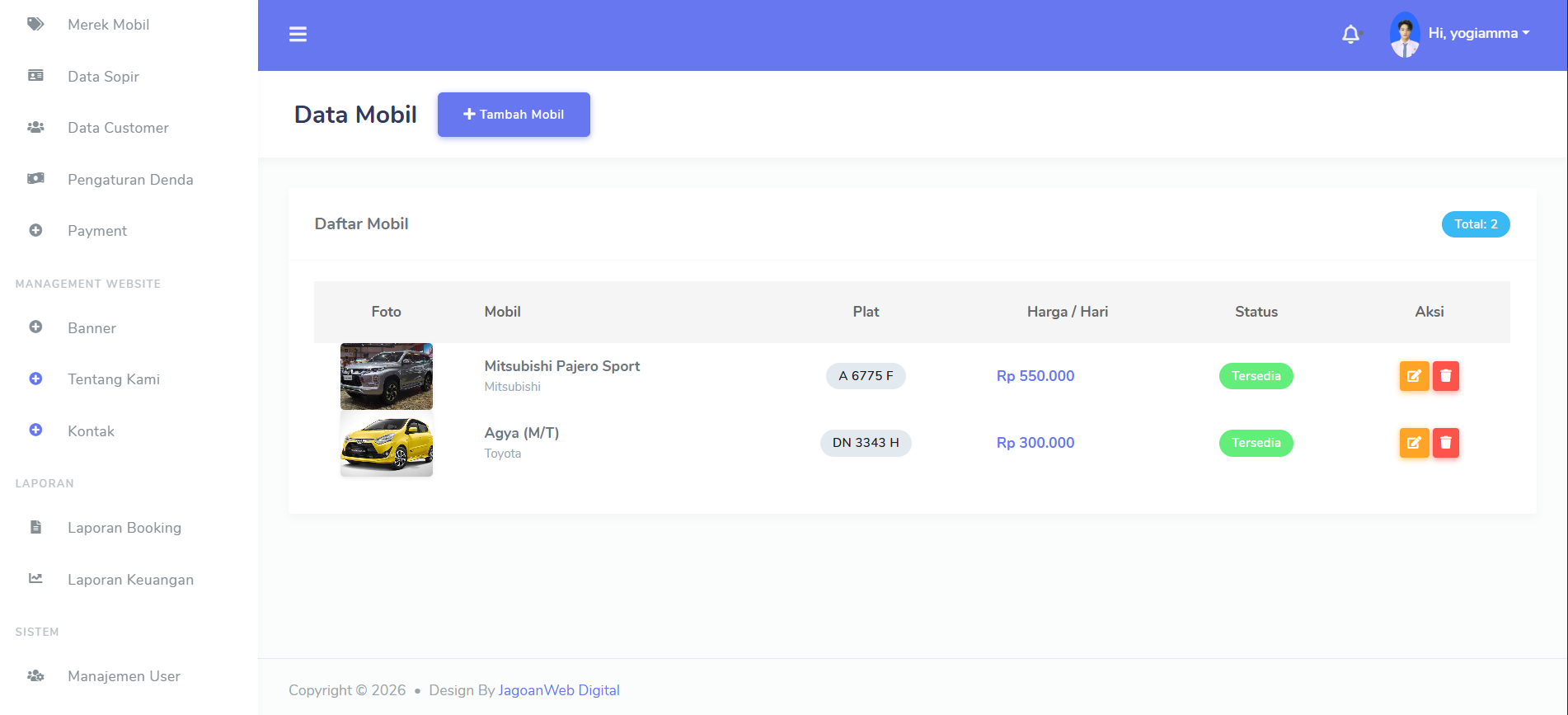This screenshot has width=1568, height=715.
Task: Click the Merek Mobil tags icon
Action: 35,24
